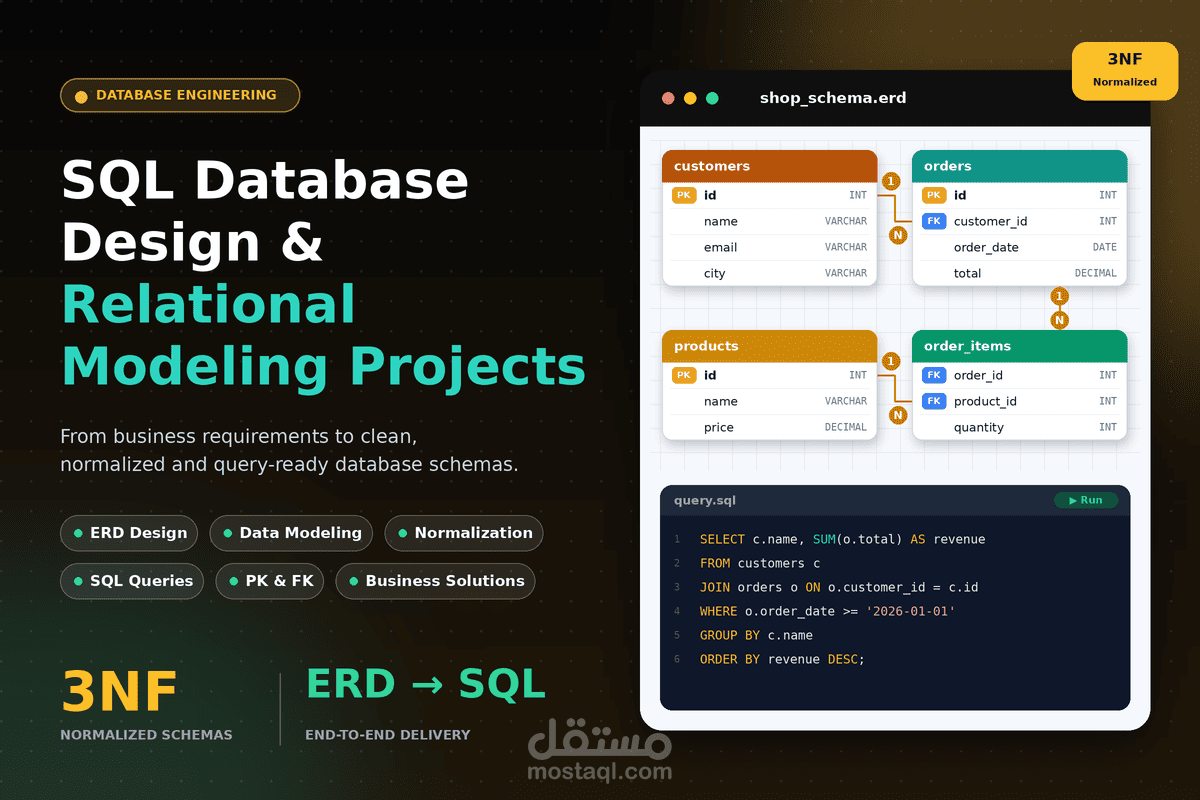Select the ERD Design tag

[x=129, y=533]
